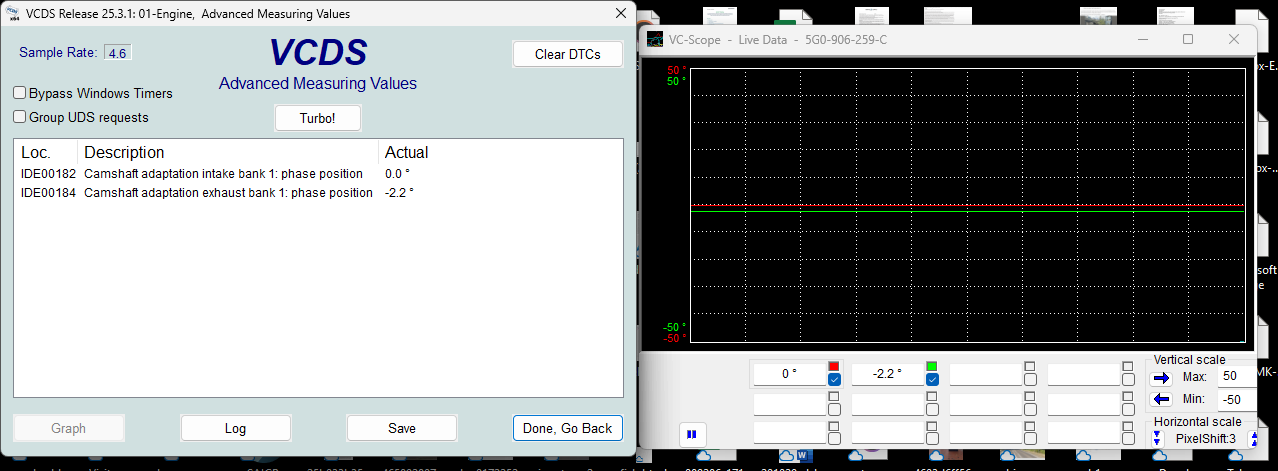Pause the VC-Scope live trace
This screenshot has width=1278, height=471.
point(692,435)
